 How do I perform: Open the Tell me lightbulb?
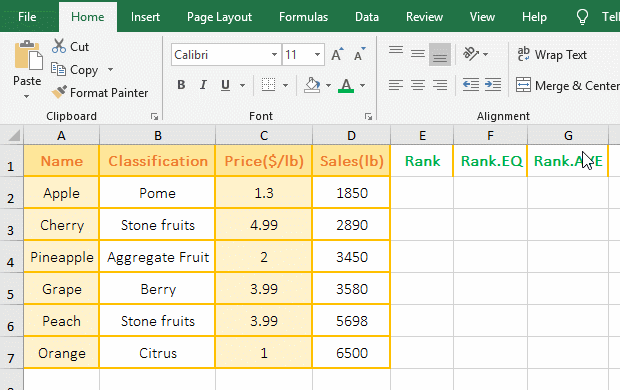(x=582, y=17)
